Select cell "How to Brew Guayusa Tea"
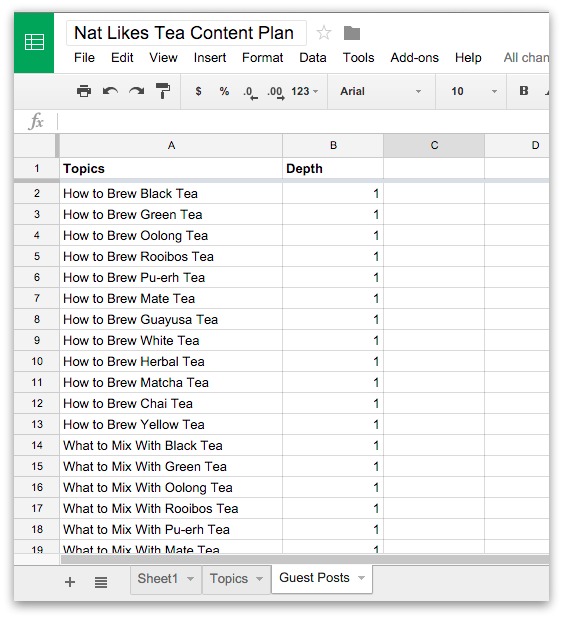The width and height of the screenshot is (563, 619). [171, 319]
